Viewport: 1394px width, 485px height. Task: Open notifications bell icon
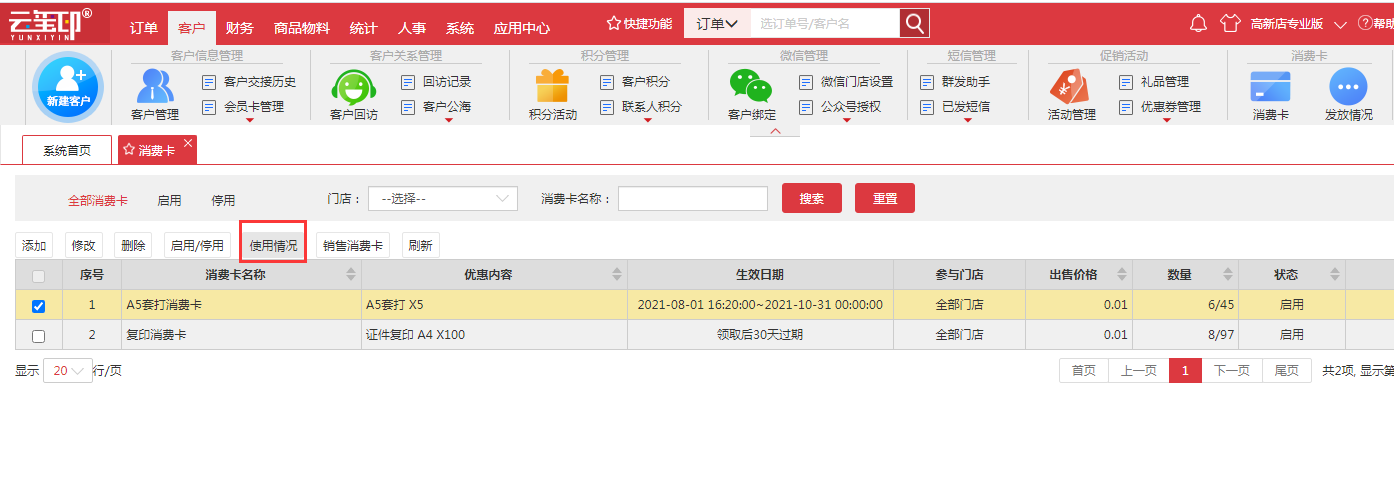(1199, 23)
